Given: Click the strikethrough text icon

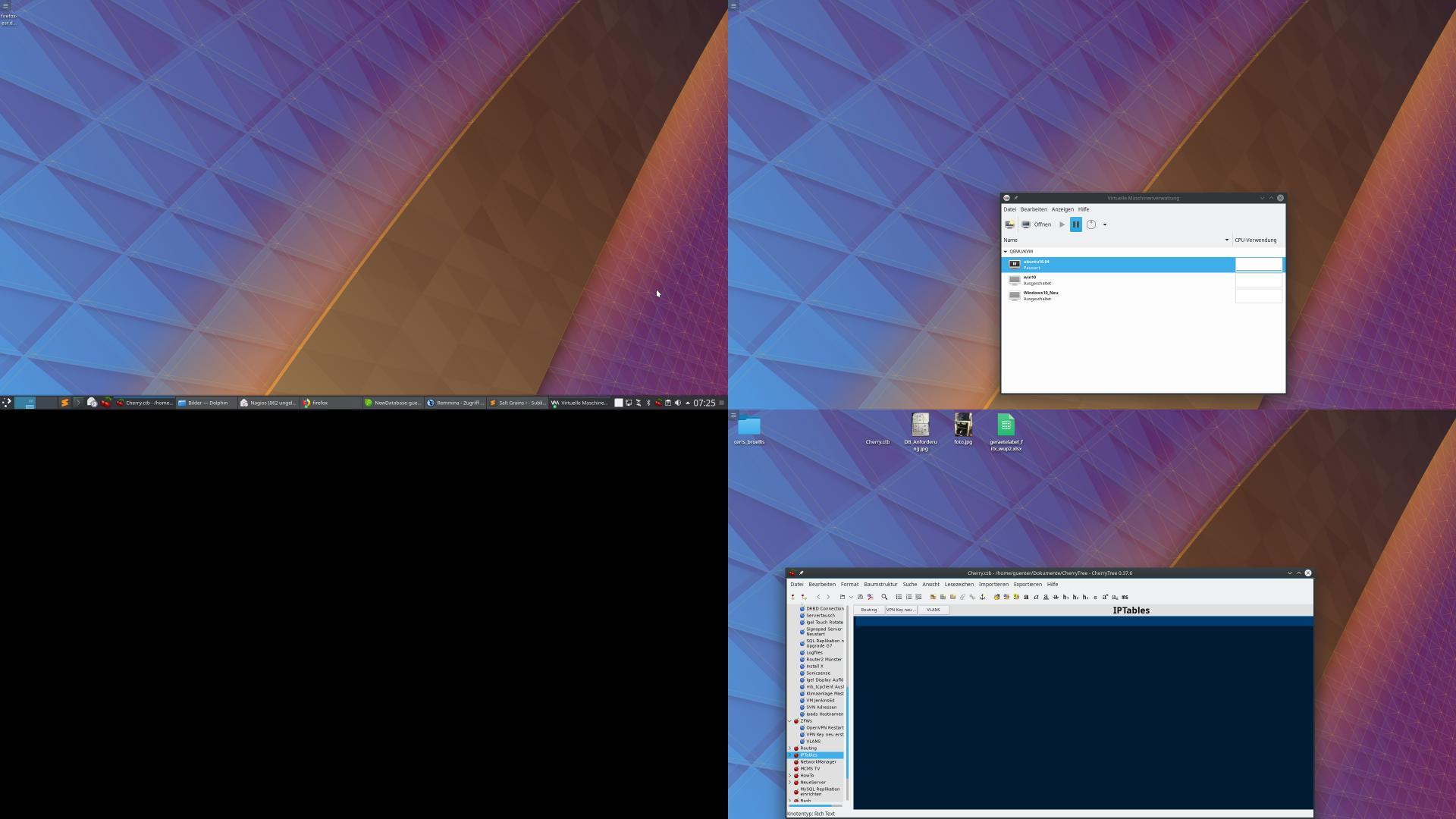Looking at the screenshot, I should click(x=1056, y=597).
